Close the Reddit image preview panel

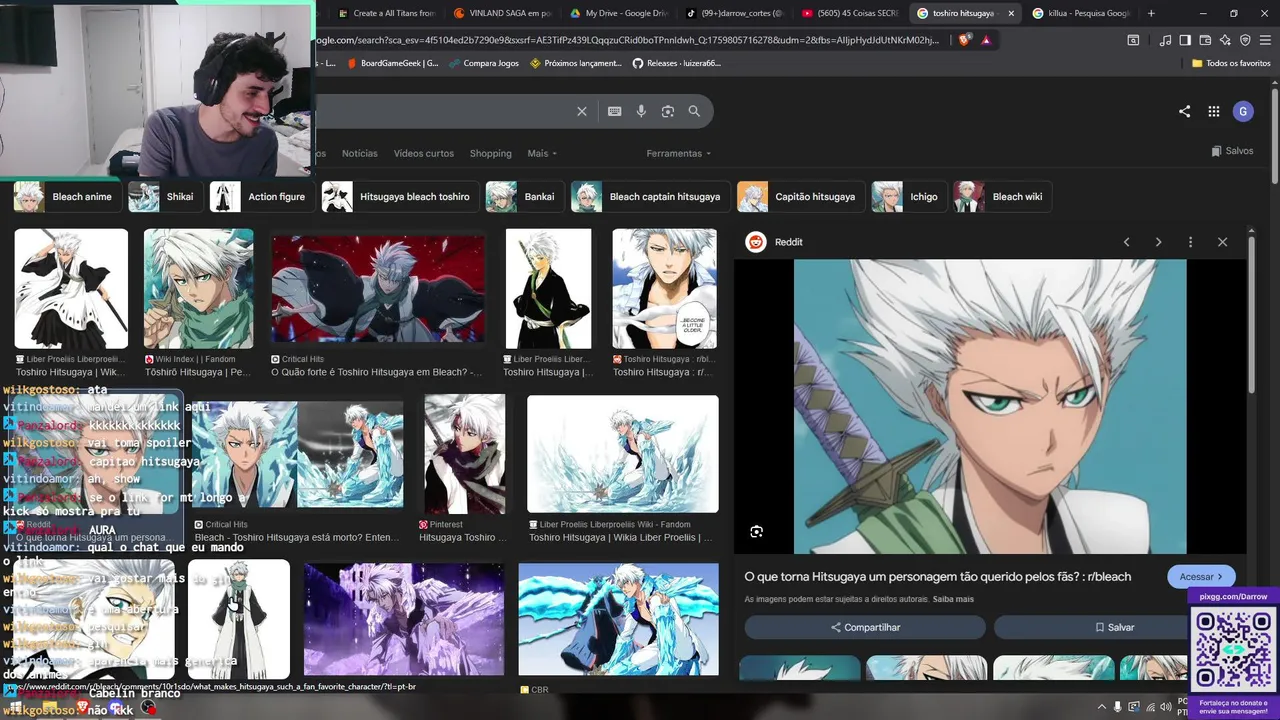[1222, 242]
